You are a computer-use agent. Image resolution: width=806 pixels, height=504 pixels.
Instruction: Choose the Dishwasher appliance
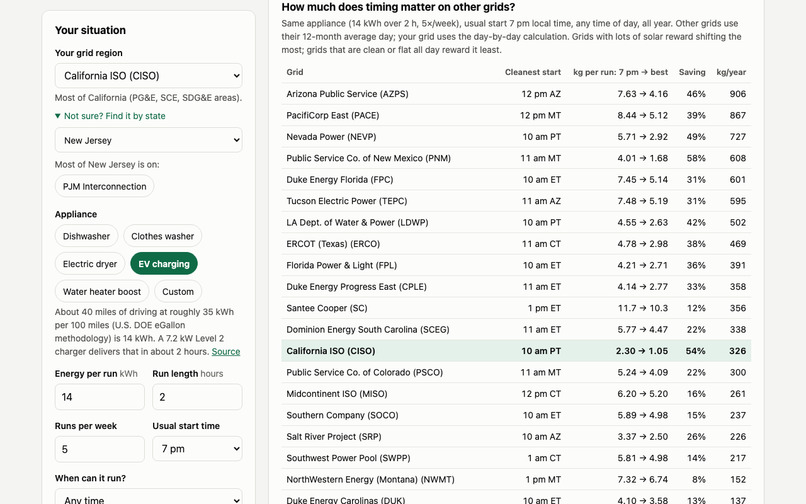[86, 236]
